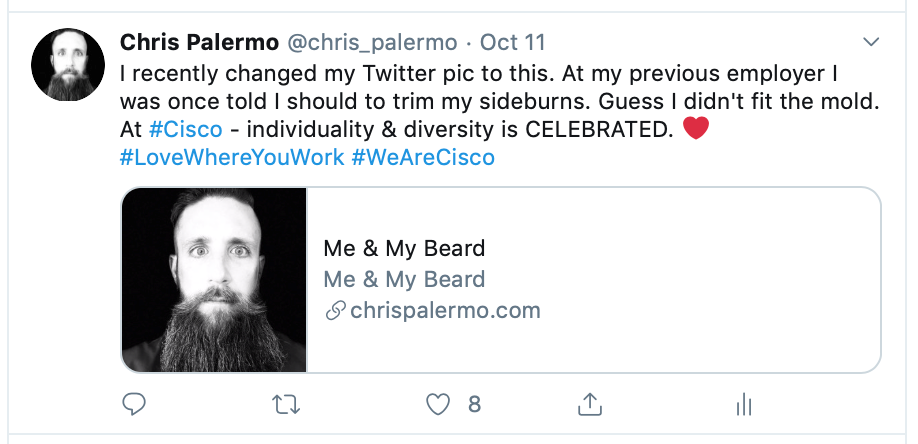Image resolution: width=918 pixels, height=444 pixels.
Task: Retweet Chris Palermo's tweet
Action: point(285,404)
